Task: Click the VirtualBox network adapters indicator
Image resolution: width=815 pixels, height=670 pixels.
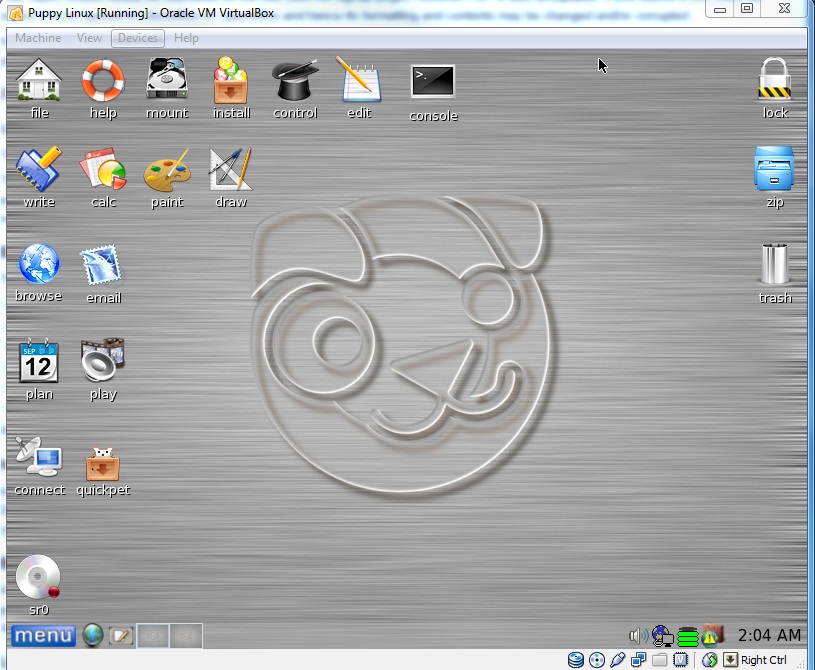Action: [x=638, y=660]
